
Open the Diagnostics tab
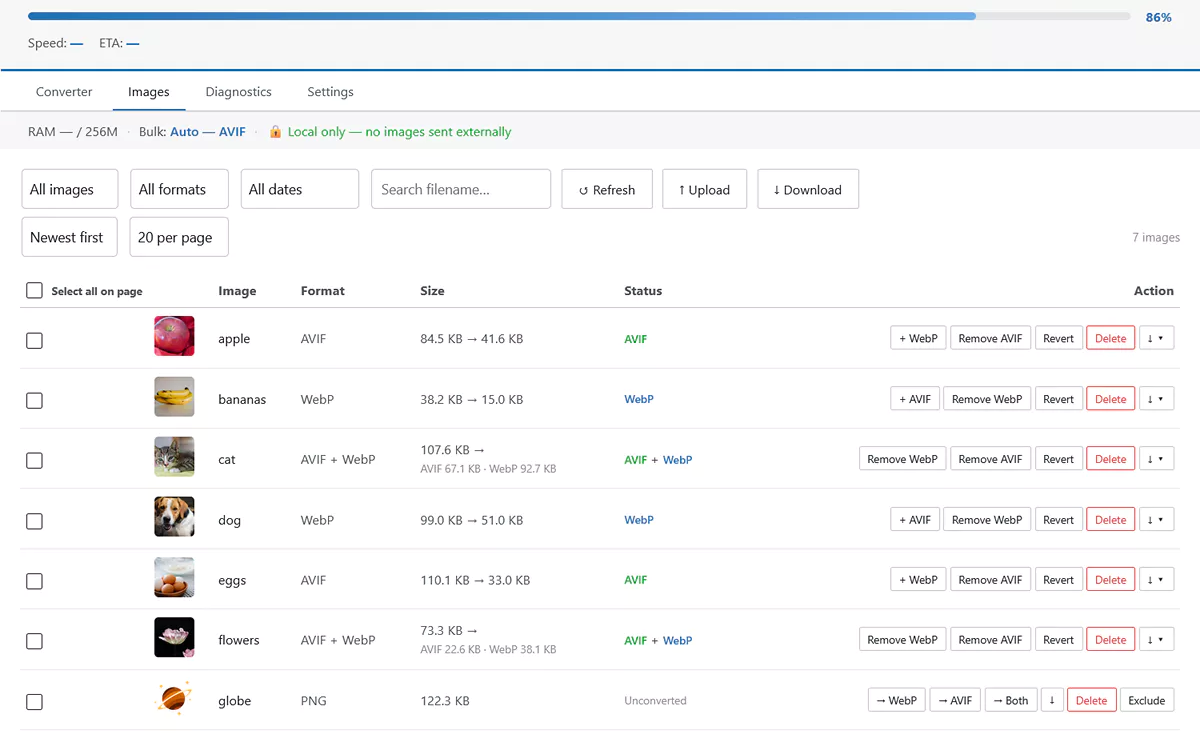coord(239,91)
